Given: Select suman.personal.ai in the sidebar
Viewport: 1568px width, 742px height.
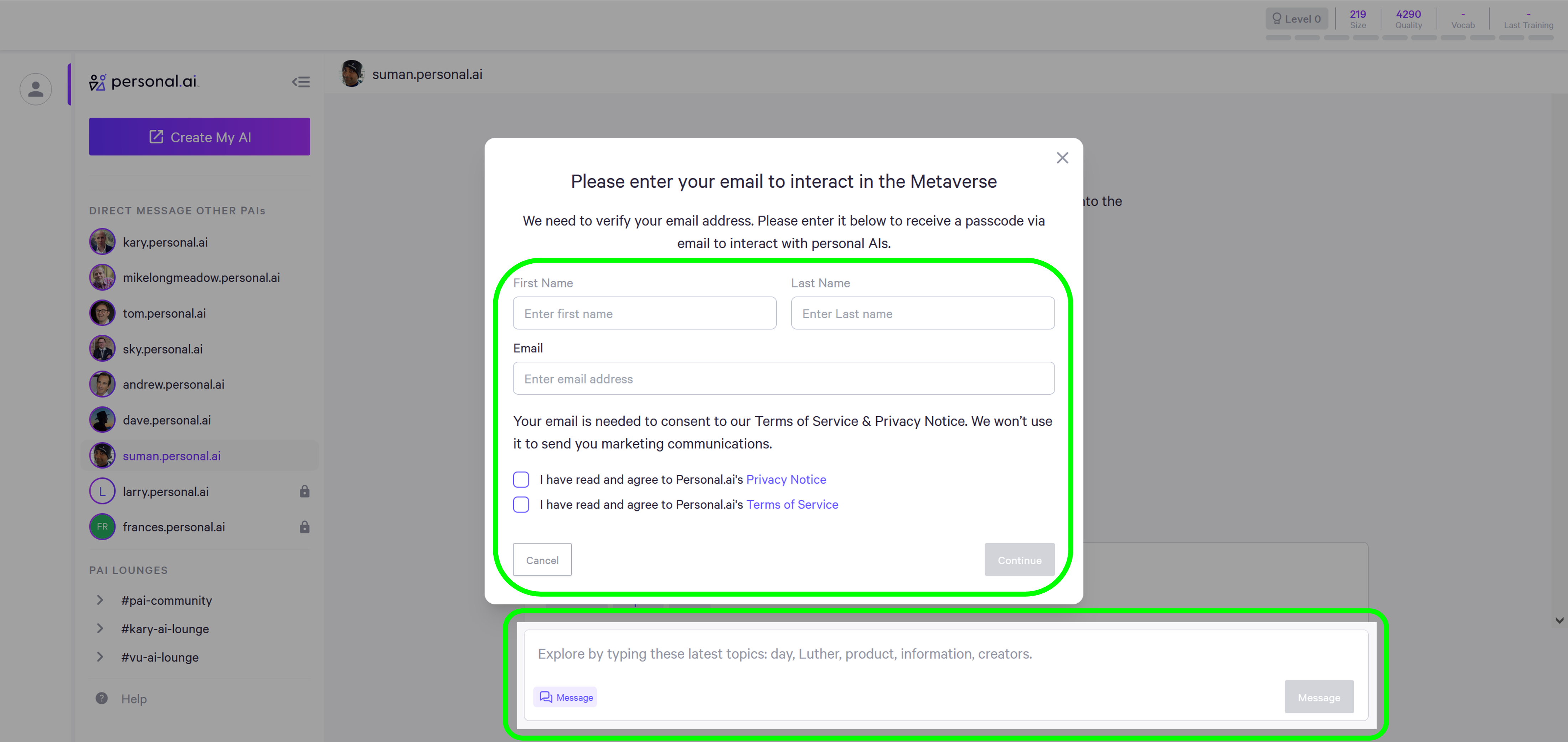Looking at the screenshot, I should [x=172, y=456].
